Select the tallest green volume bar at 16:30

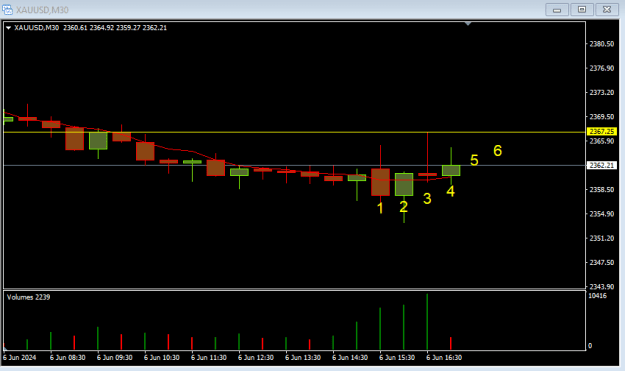pos(427,322)
